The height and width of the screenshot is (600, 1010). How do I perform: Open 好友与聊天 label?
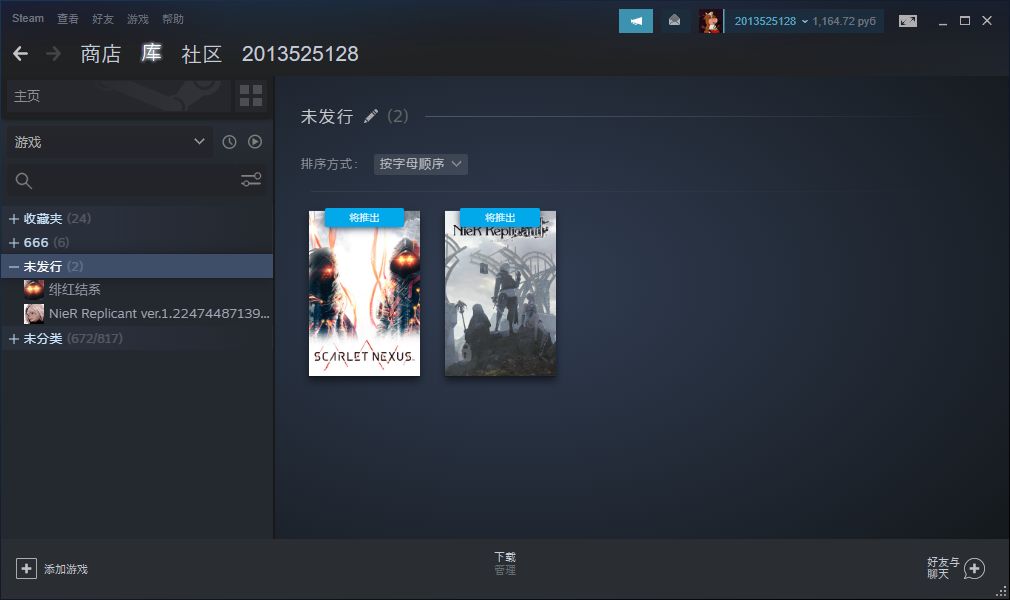(x=943, y=568)
